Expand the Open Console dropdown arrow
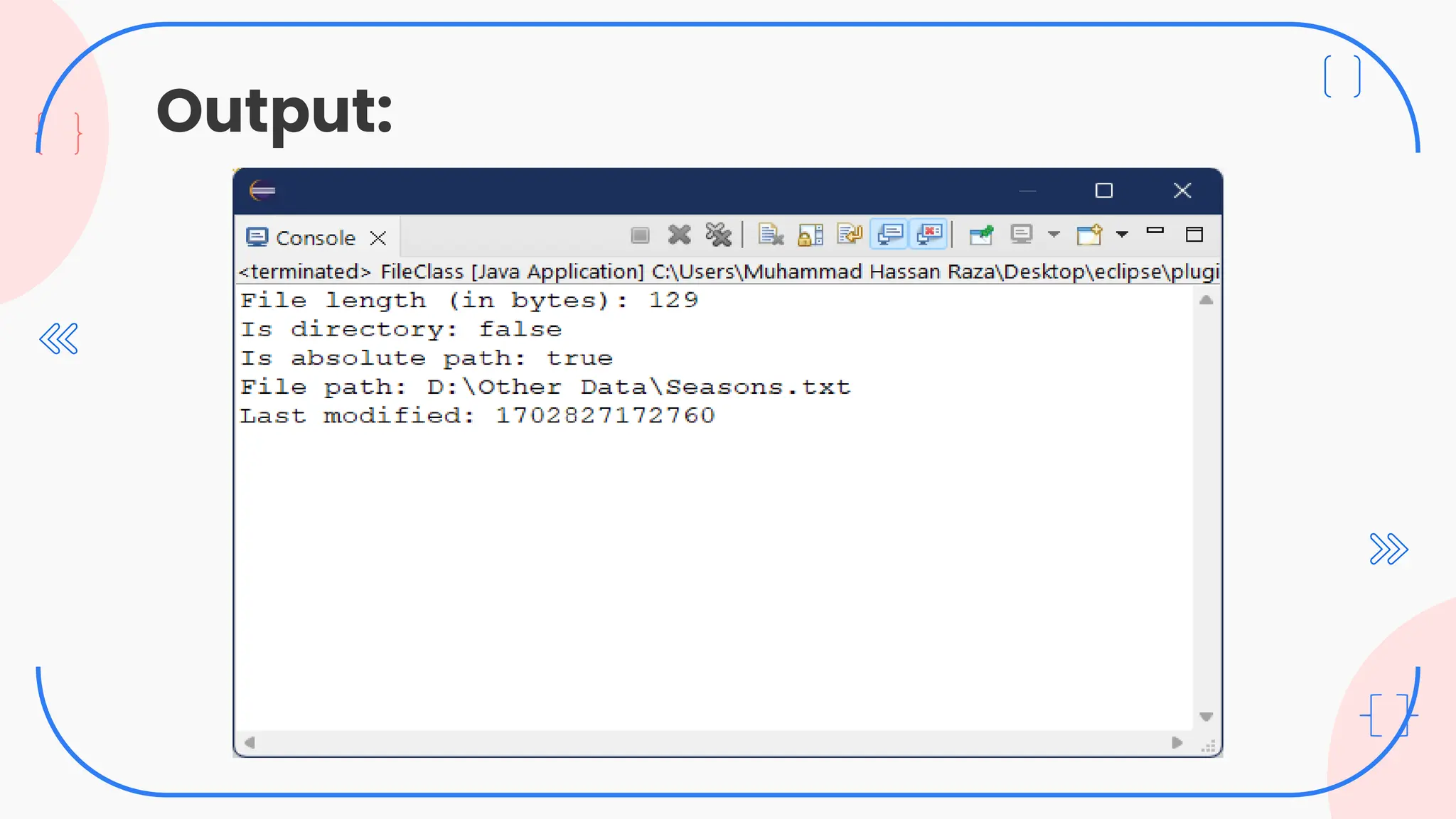The width and height of the screenshot is (1456, 819). click(x=1122, y=235)
